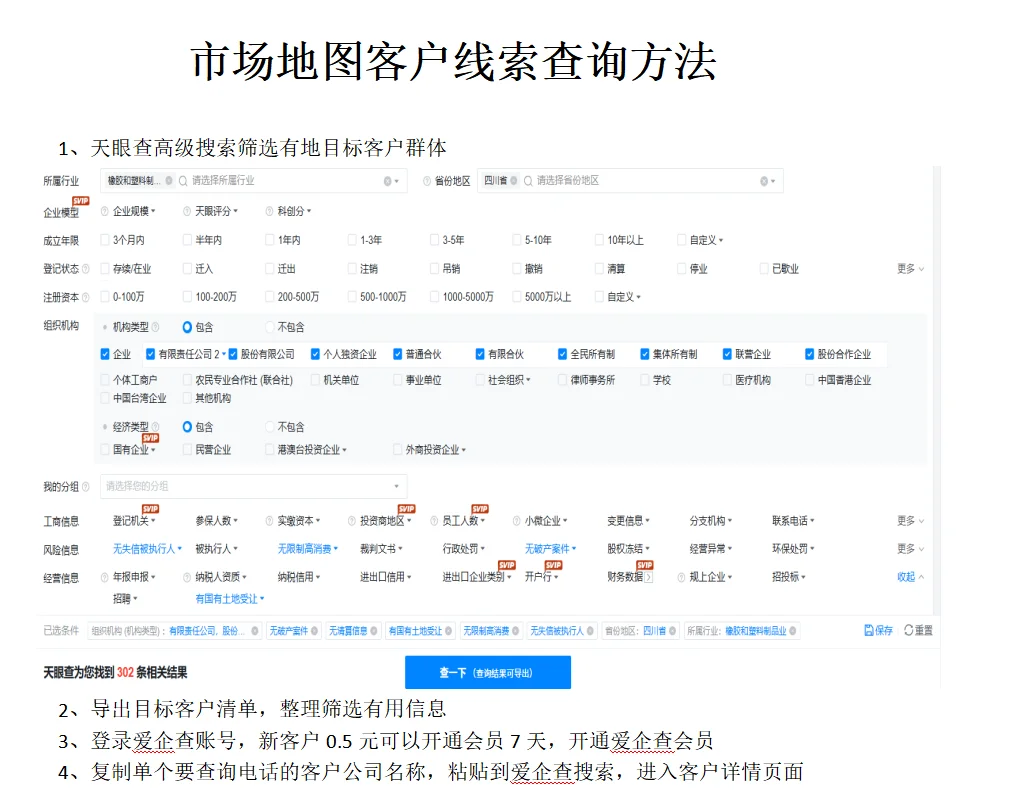Check the 民营企业 checkbox
Screen dimensions: 1019x795
187,449
